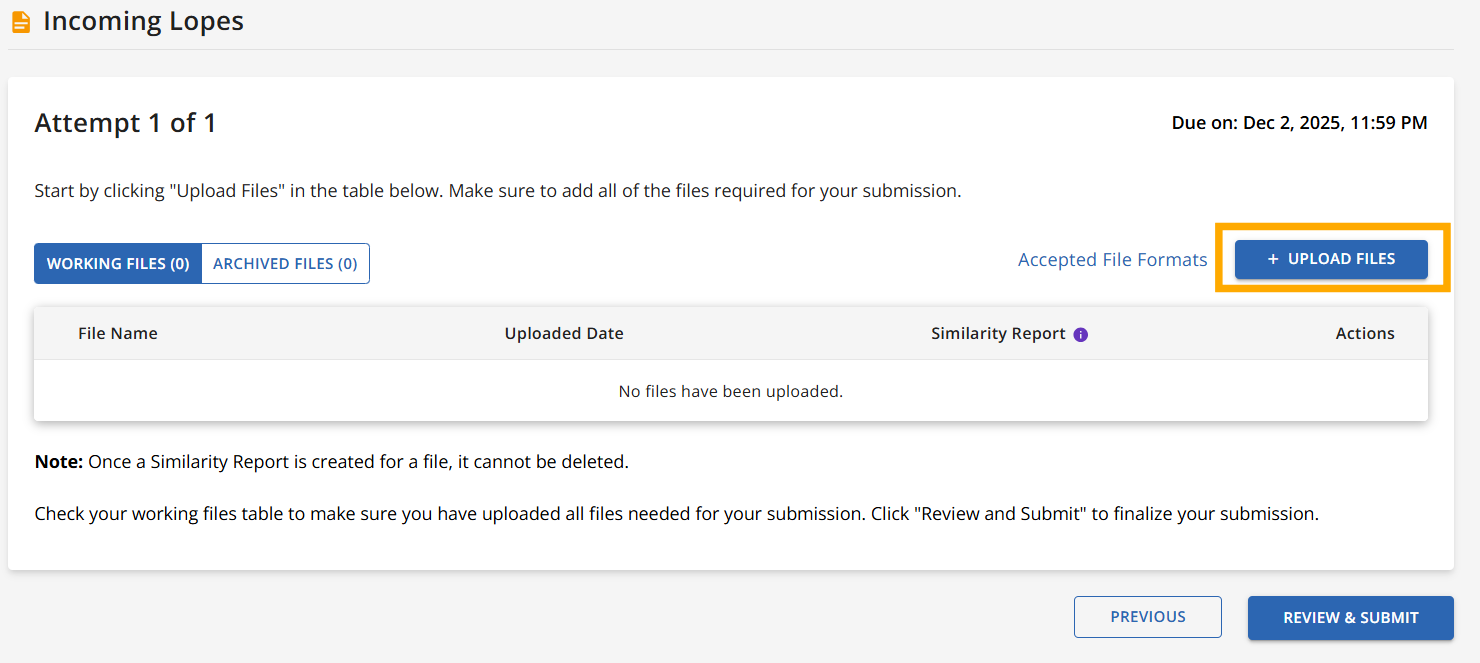Click the Actions column header
1480x663 pixels.
click(x=1364, y=334)
